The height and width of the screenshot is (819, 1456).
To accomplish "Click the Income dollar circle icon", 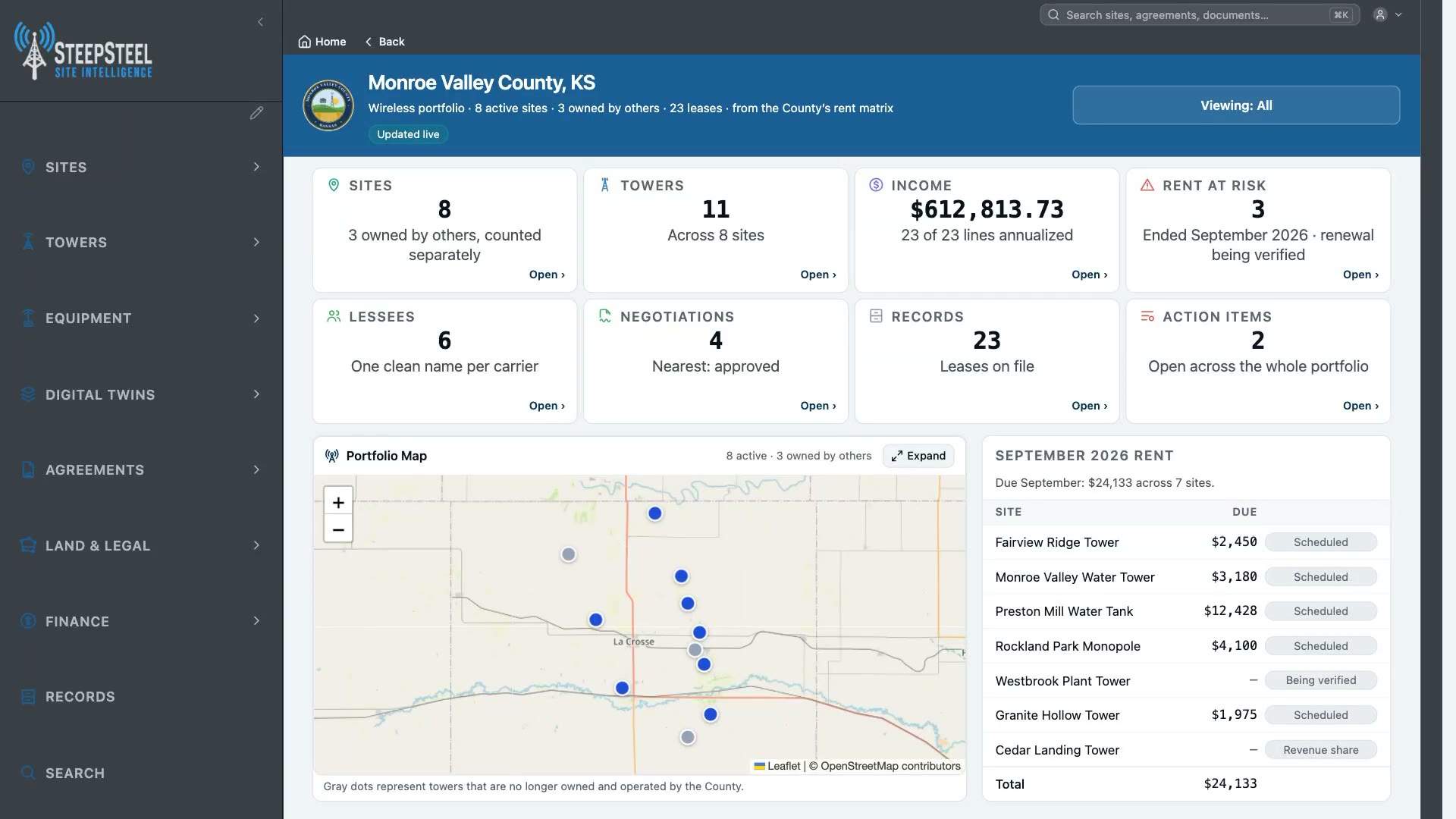I will point(876,185).
